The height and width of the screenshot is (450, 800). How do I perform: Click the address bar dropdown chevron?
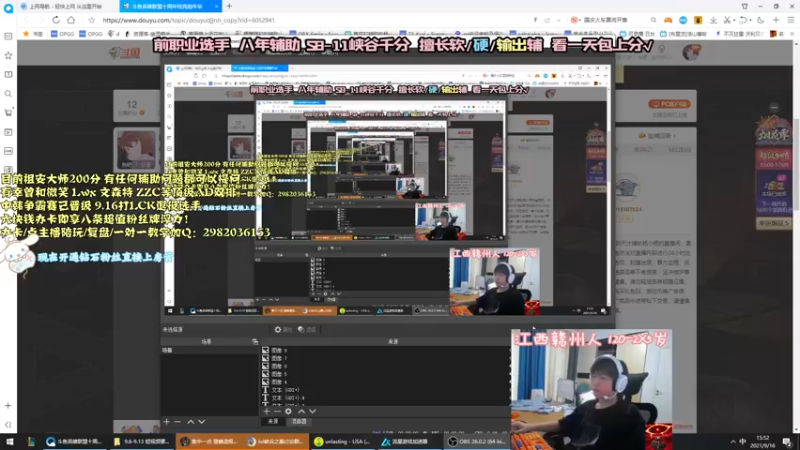click(x=559, y=20)
